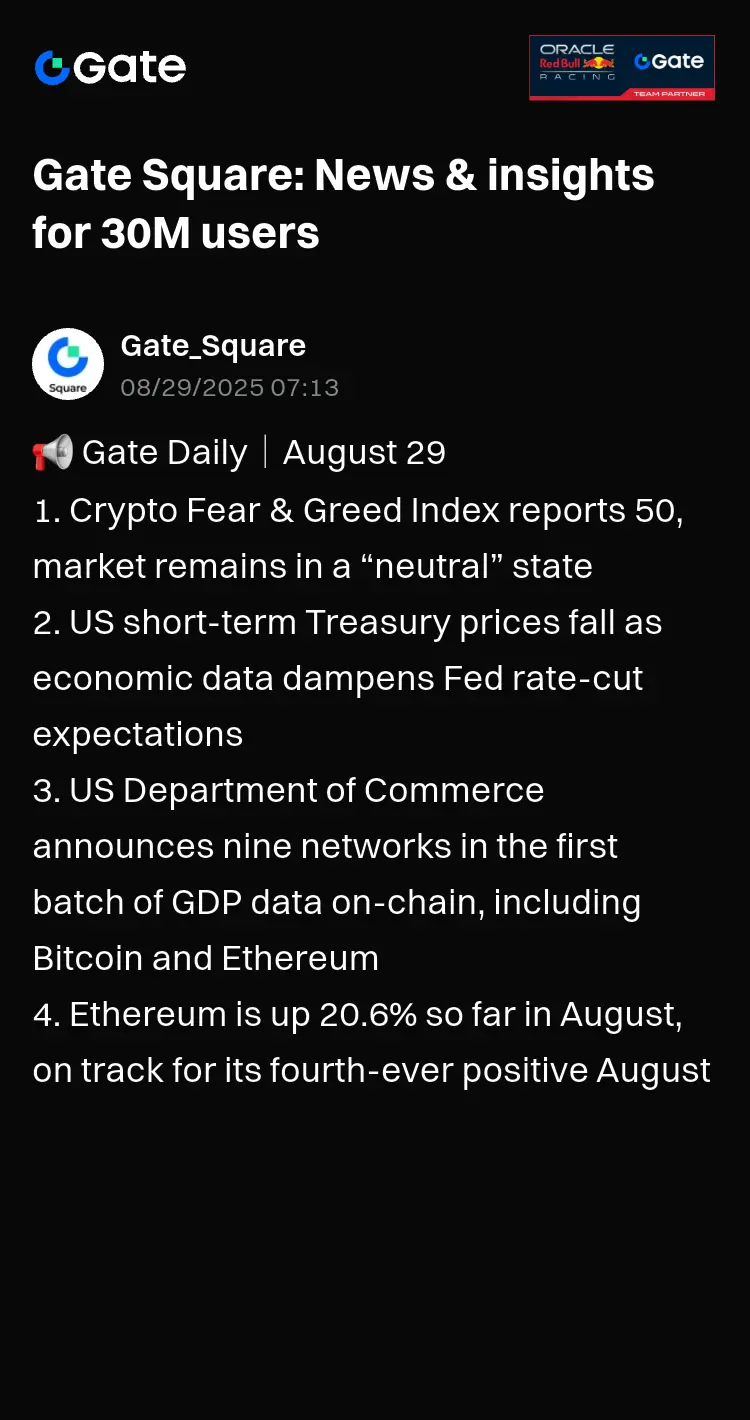
Task: Click the Red Bull logo in partner badge
Action: click(577, 63)
